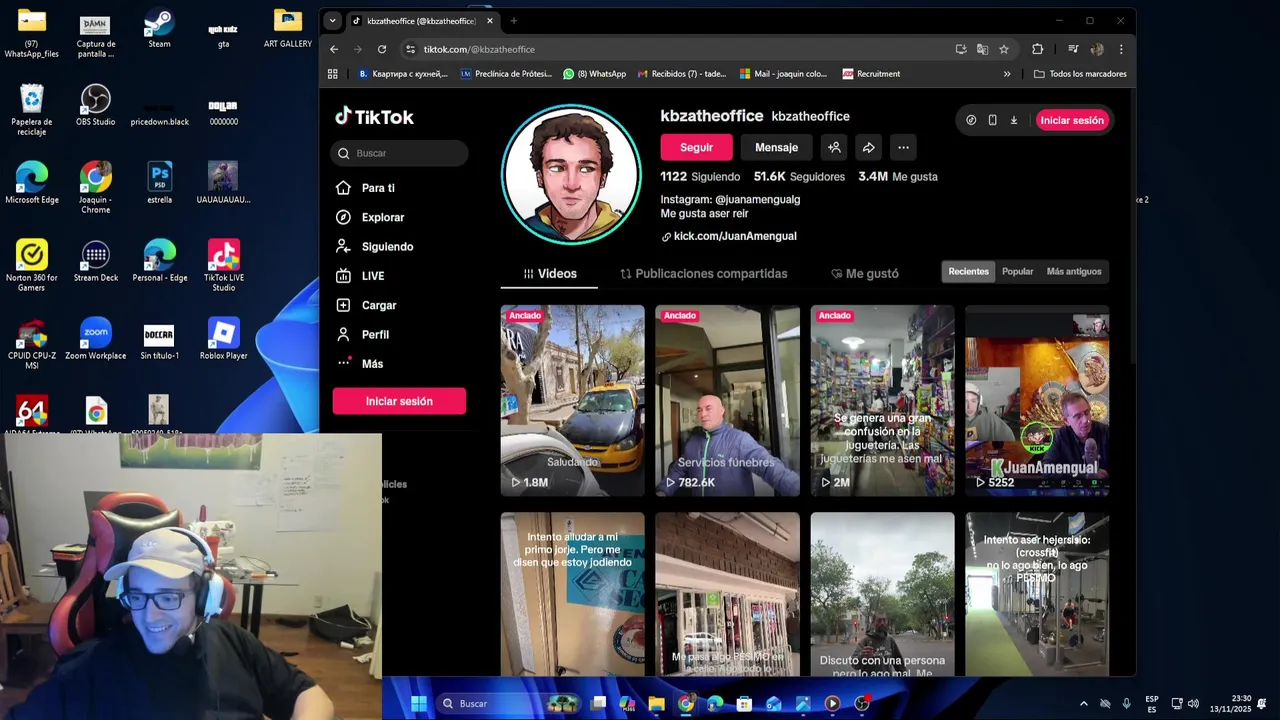The image size is (1280, 720).
Task: Click the install app icon in address bar
Action: click(x=961, y=49)
